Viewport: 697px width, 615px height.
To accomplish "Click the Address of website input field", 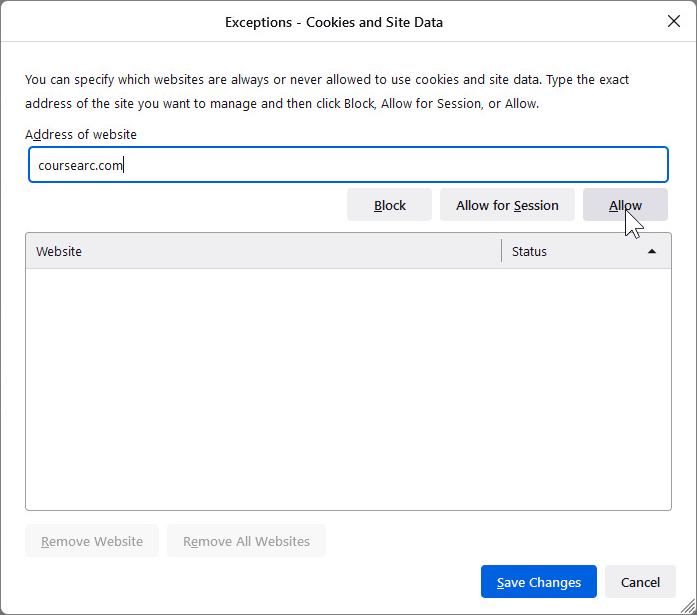I will (348, 164).
